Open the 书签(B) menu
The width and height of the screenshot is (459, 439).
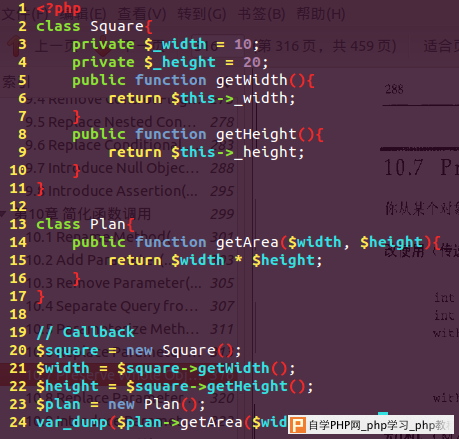(x=261, y=14)
